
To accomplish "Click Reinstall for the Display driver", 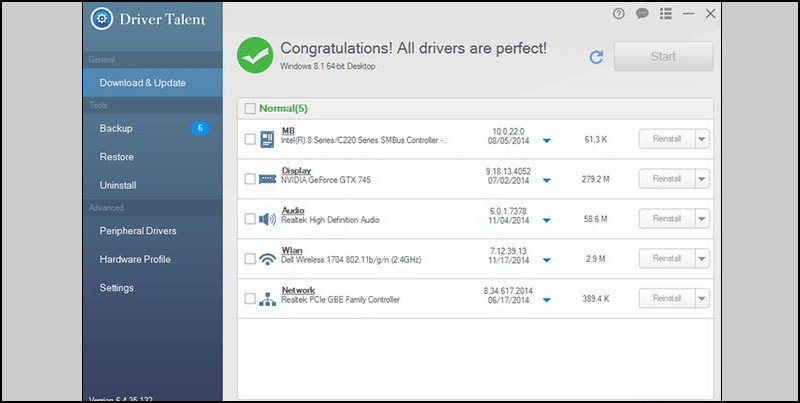I will [x=667, y=179].
